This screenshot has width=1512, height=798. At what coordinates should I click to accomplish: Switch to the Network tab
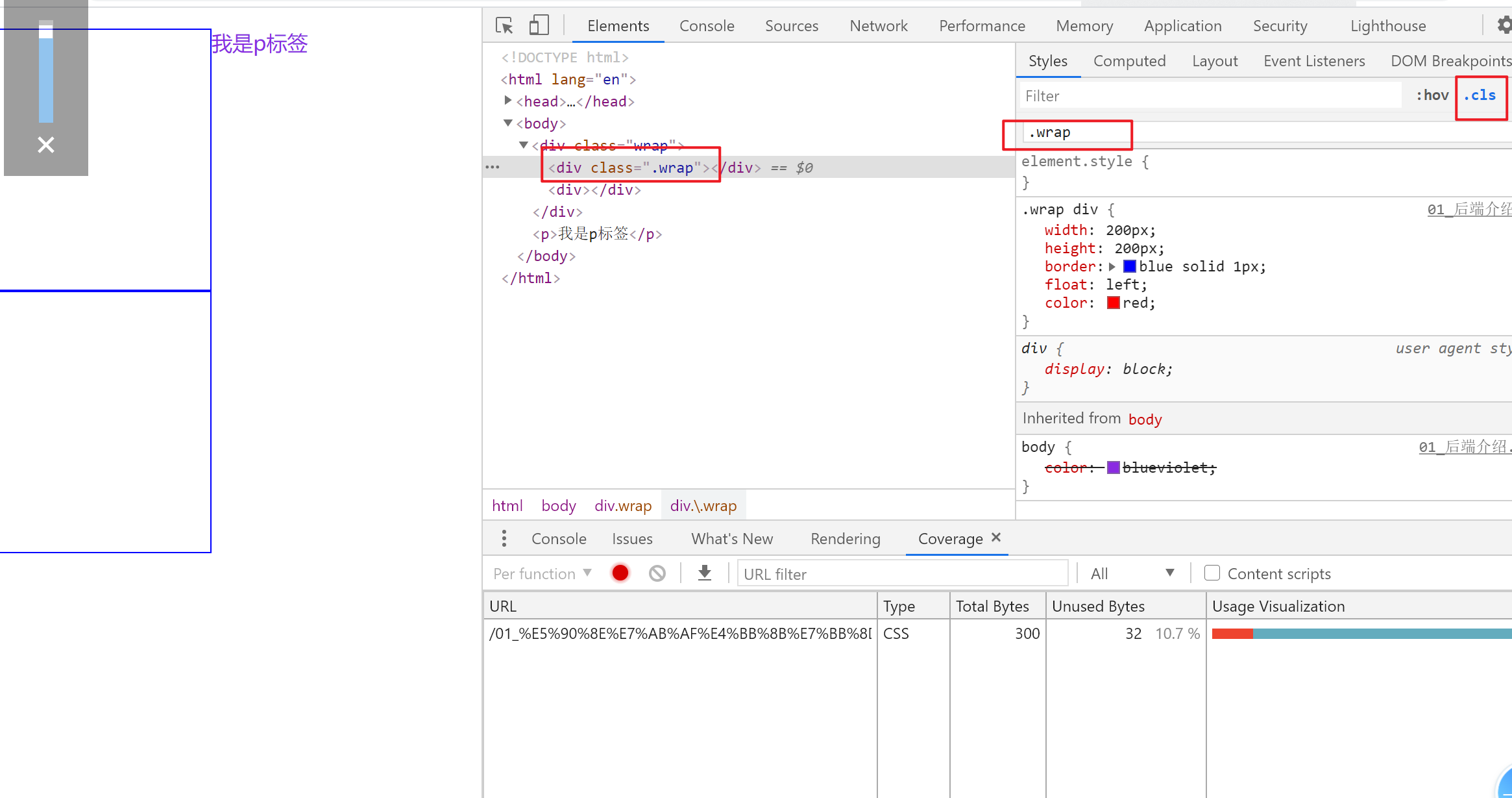click(x=878, y=26)
